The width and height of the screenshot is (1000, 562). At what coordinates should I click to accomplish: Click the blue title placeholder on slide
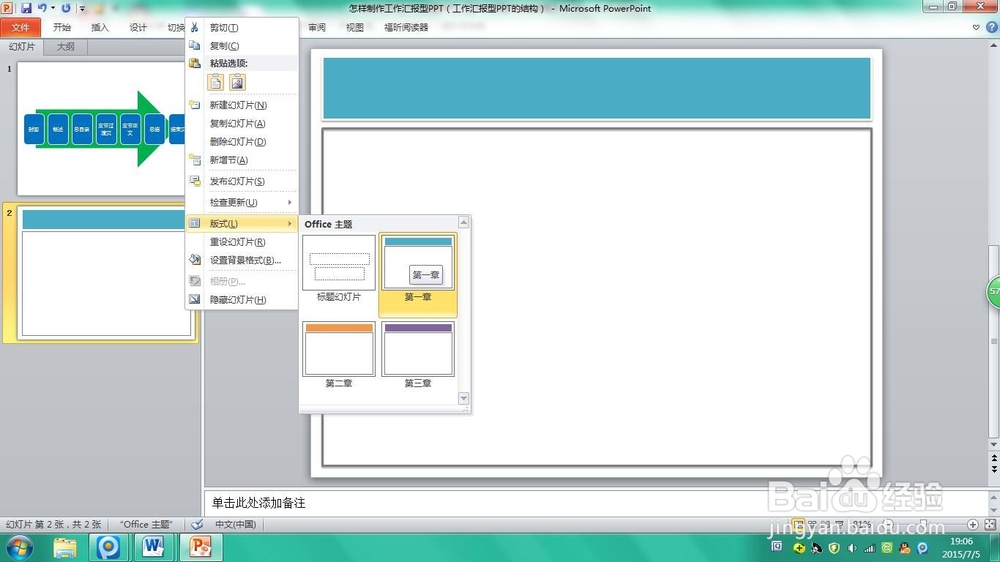pos(596,88)
